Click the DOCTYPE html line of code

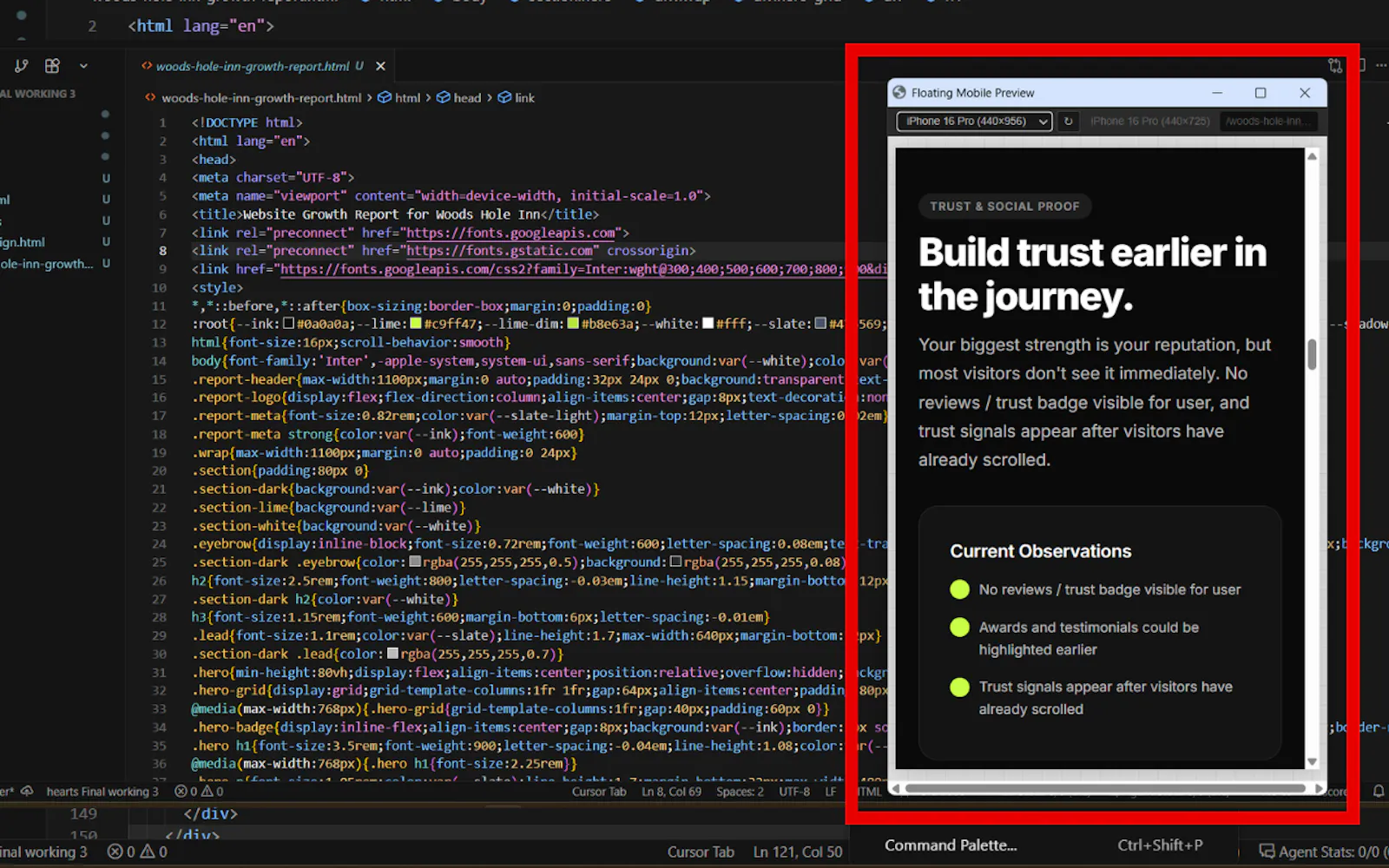(x=247, y=122)
